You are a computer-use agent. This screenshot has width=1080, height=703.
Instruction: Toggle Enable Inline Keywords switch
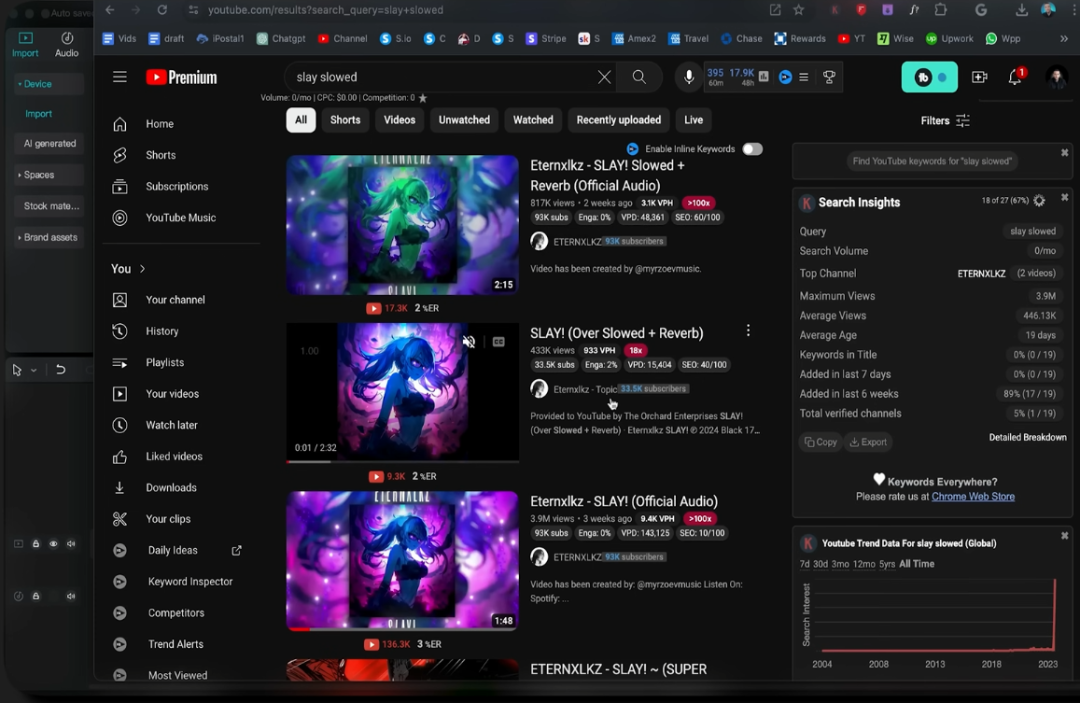coord(752,149)
